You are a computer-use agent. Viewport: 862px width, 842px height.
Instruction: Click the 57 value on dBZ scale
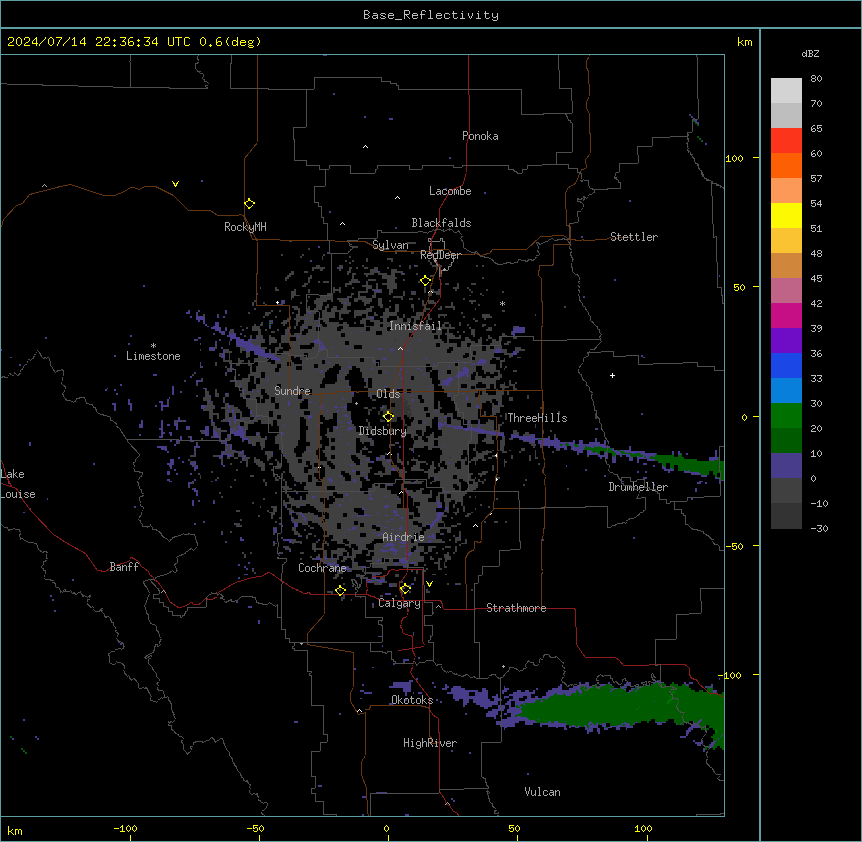coord(816,179)
